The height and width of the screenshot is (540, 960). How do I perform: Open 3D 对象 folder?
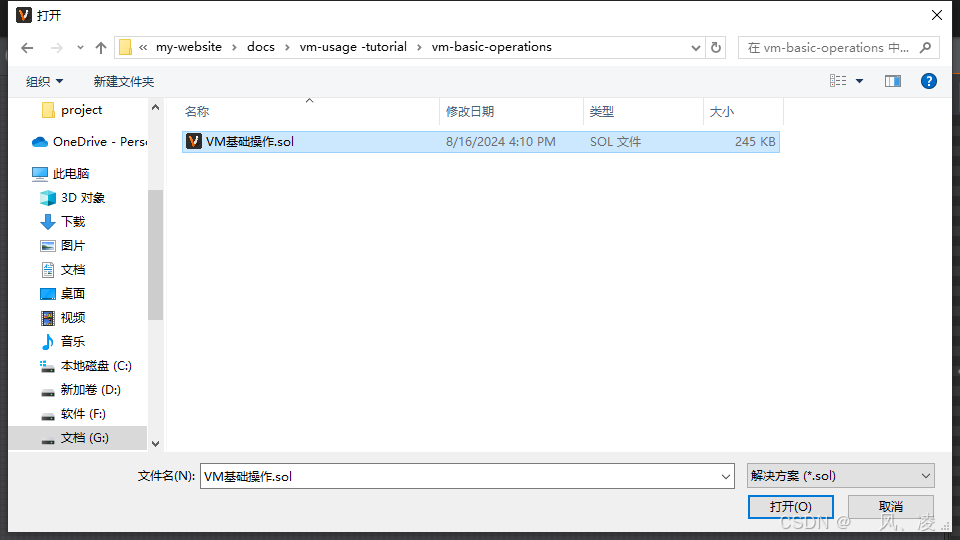72,198
